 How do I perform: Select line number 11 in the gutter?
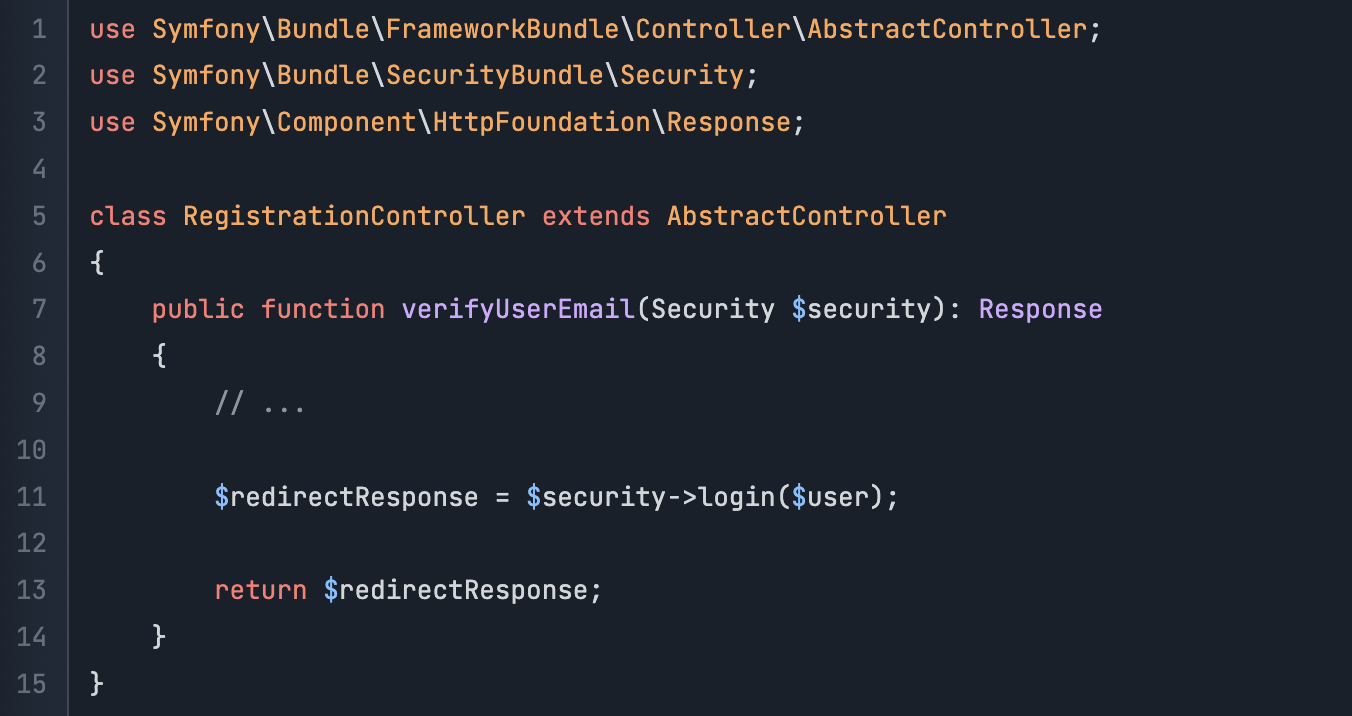click(x=32, y=496)
